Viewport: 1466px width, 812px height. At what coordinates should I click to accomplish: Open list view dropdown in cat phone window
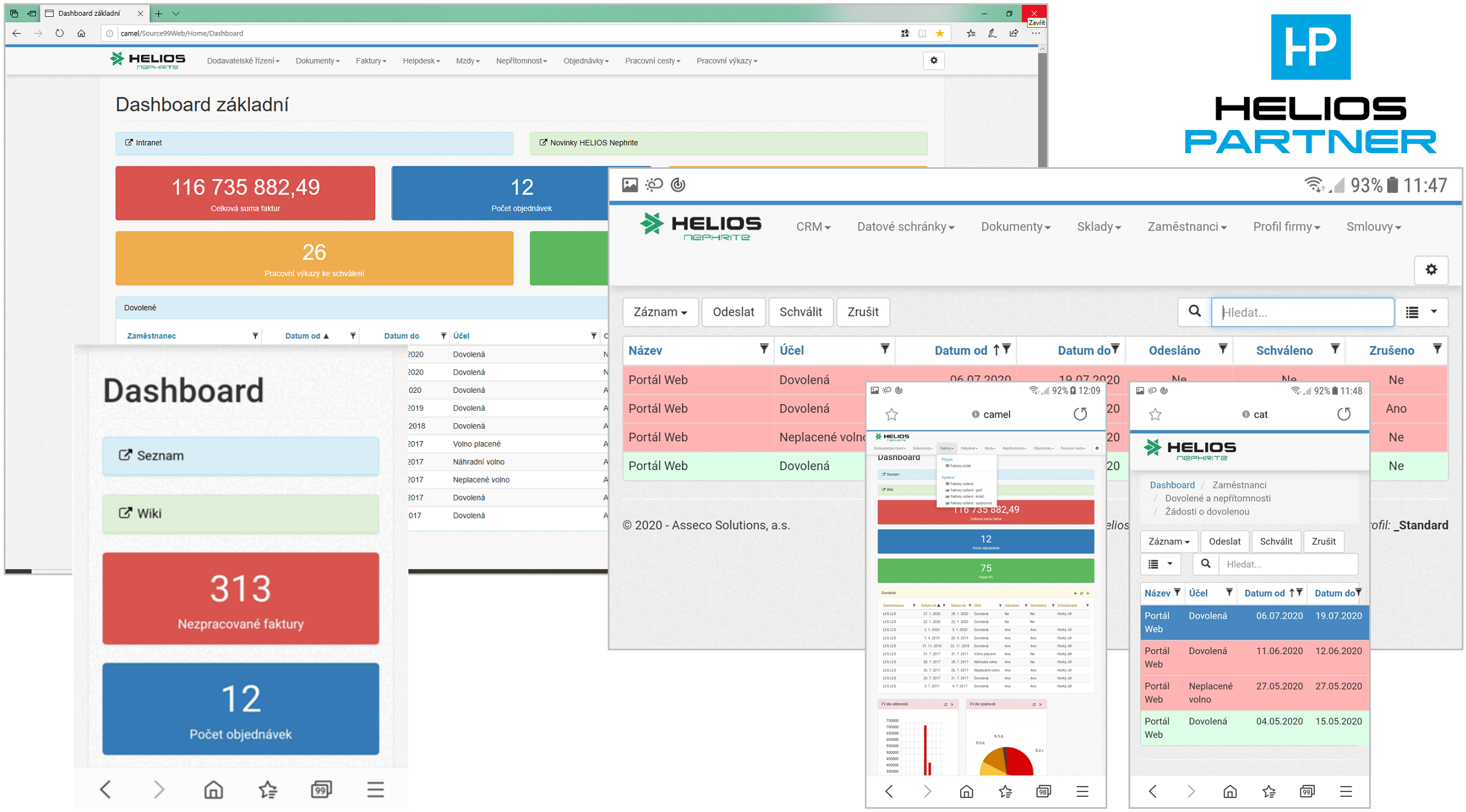coord(1160,564)
